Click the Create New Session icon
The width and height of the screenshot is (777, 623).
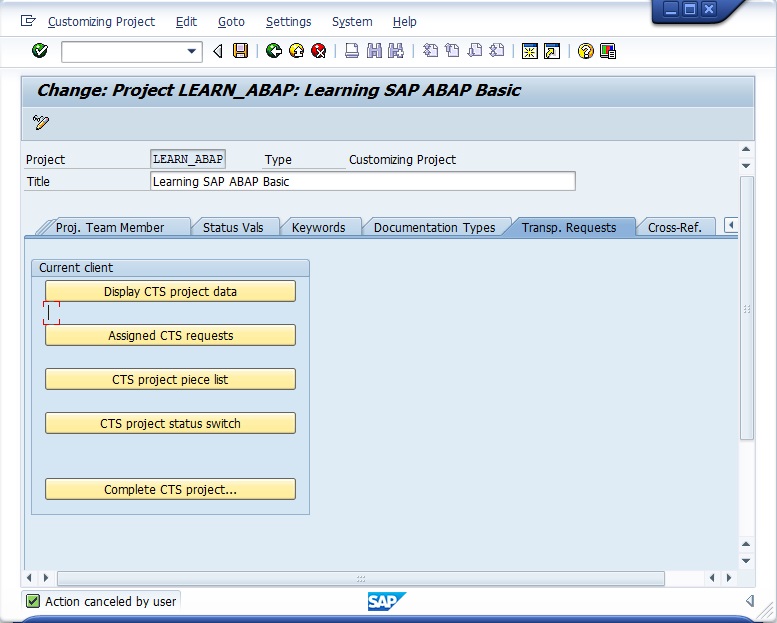click(530, 51)
